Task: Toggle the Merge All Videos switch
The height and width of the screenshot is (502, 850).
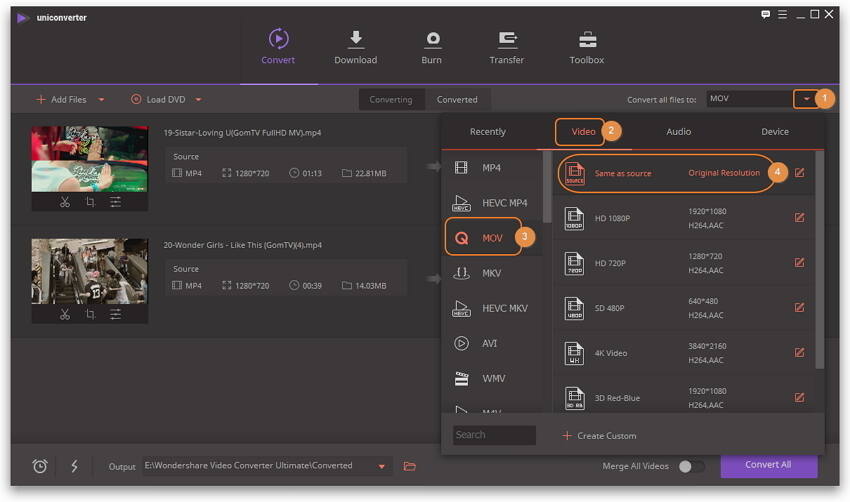Action: (x=690, y=466)
